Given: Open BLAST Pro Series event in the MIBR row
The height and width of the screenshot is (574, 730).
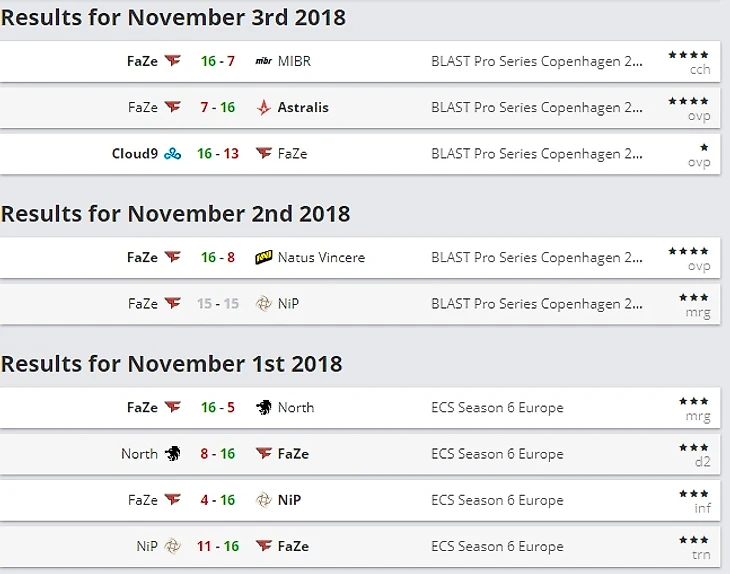Looking at the screenshot, I should (x=537, y=61).
